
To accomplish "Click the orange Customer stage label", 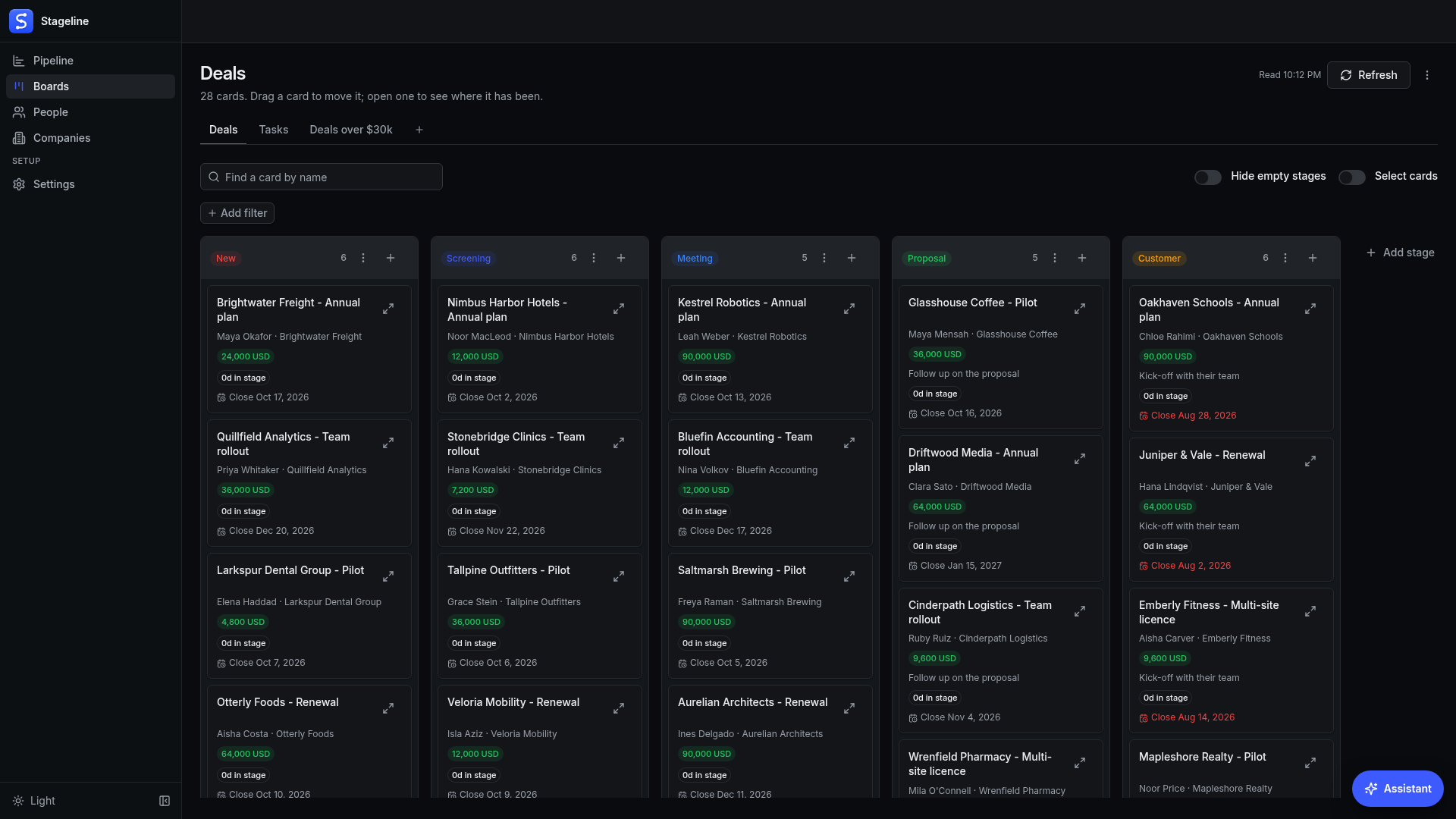I will [x=1159, y=259].
